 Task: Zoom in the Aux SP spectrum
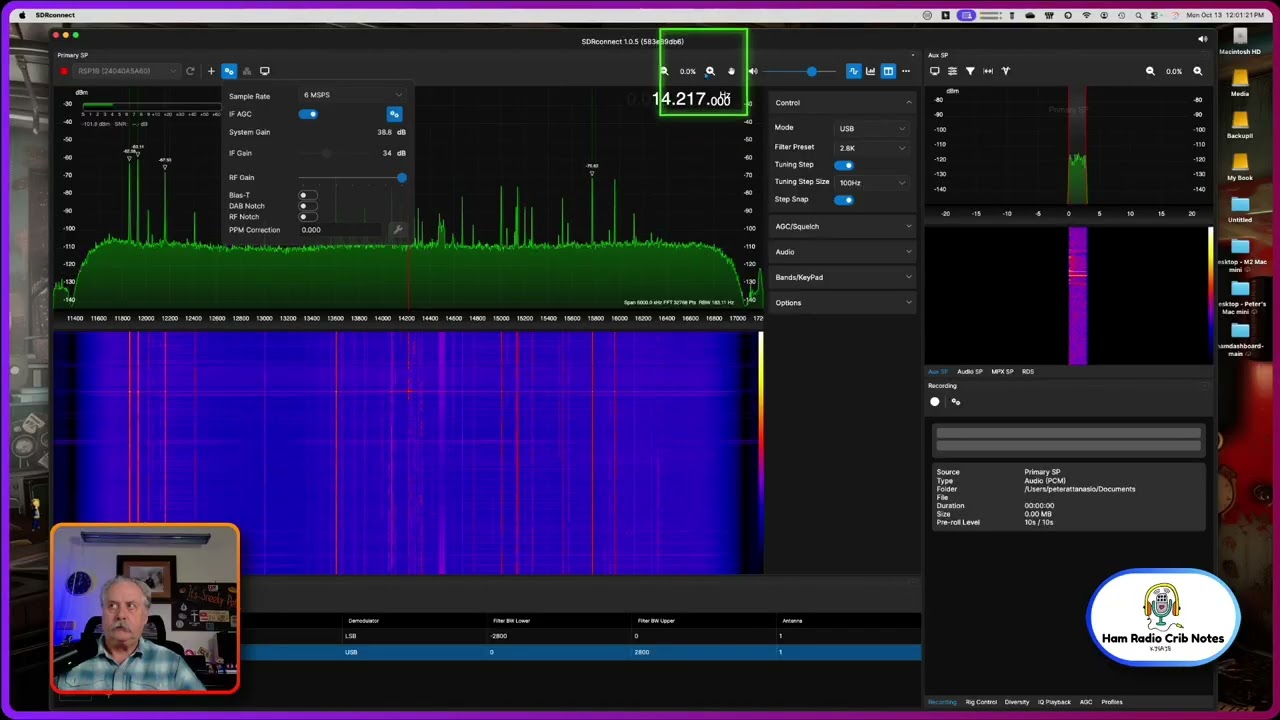click(x=1197, y=71)
